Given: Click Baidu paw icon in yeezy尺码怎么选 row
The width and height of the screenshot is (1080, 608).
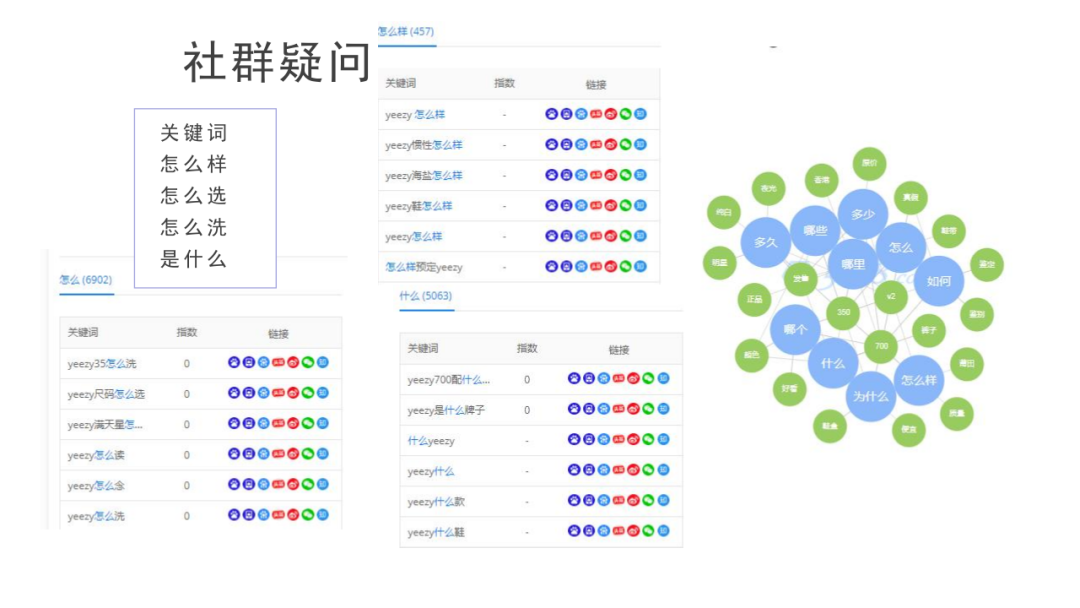Looking at the screenshot, I should pos(234,393).
